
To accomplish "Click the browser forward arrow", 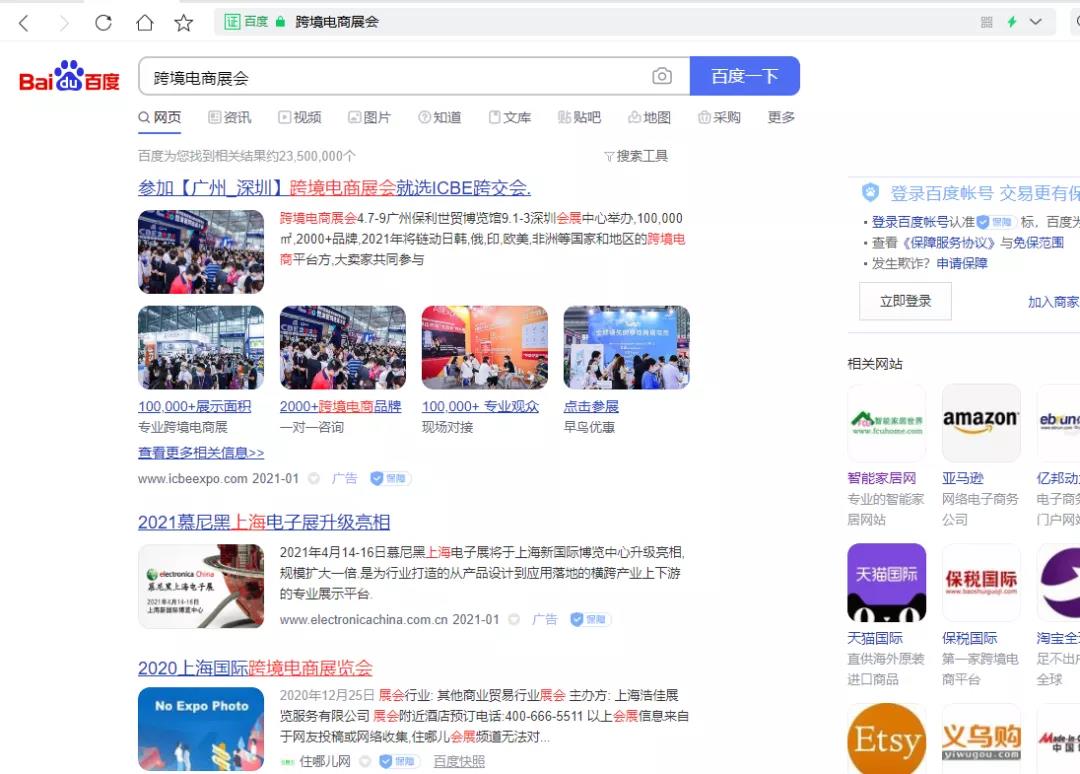I will [64, 23].
